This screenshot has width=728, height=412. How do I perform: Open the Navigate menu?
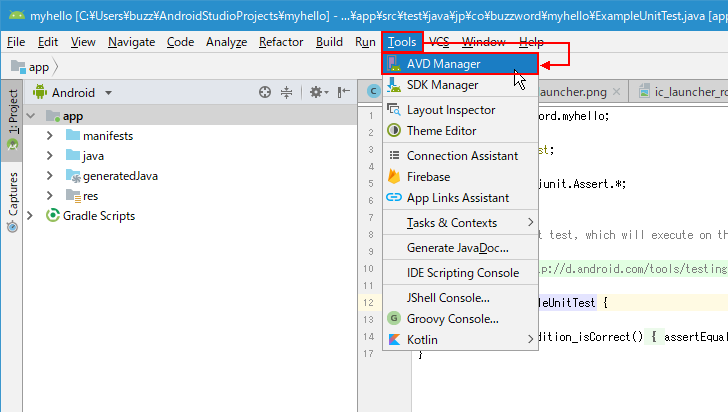[131, 42]
